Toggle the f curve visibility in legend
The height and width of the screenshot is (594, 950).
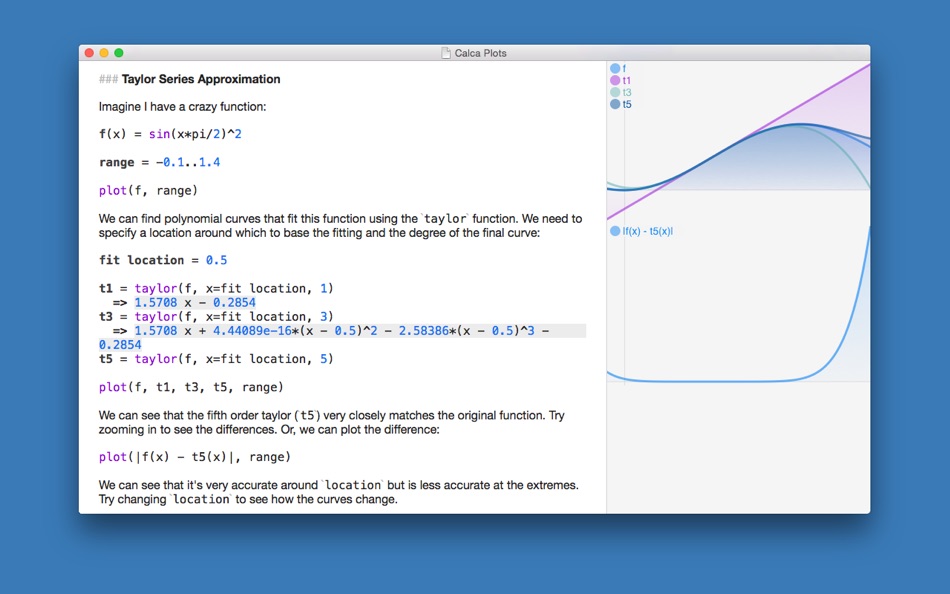[614, 68]
